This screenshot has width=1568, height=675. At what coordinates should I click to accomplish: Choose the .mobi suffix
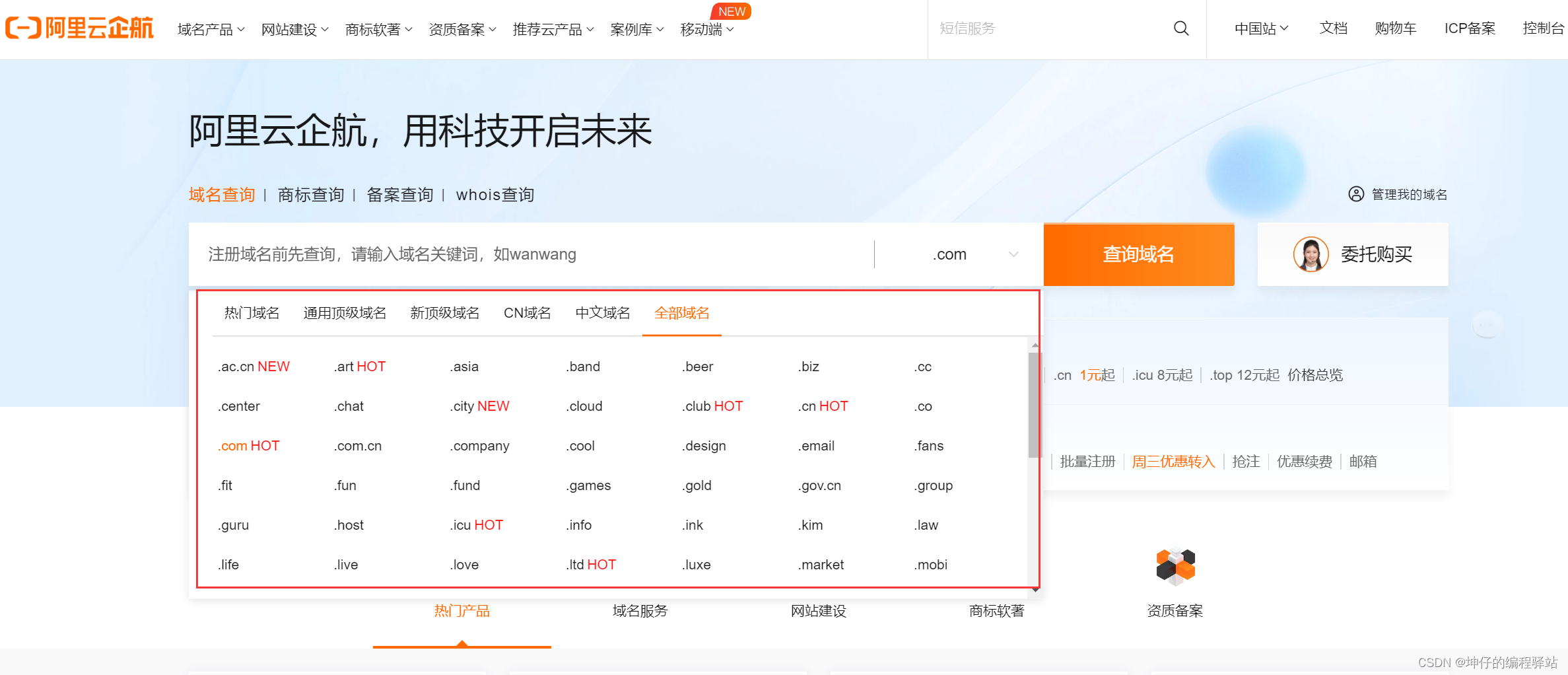click(x=931, y=565)
